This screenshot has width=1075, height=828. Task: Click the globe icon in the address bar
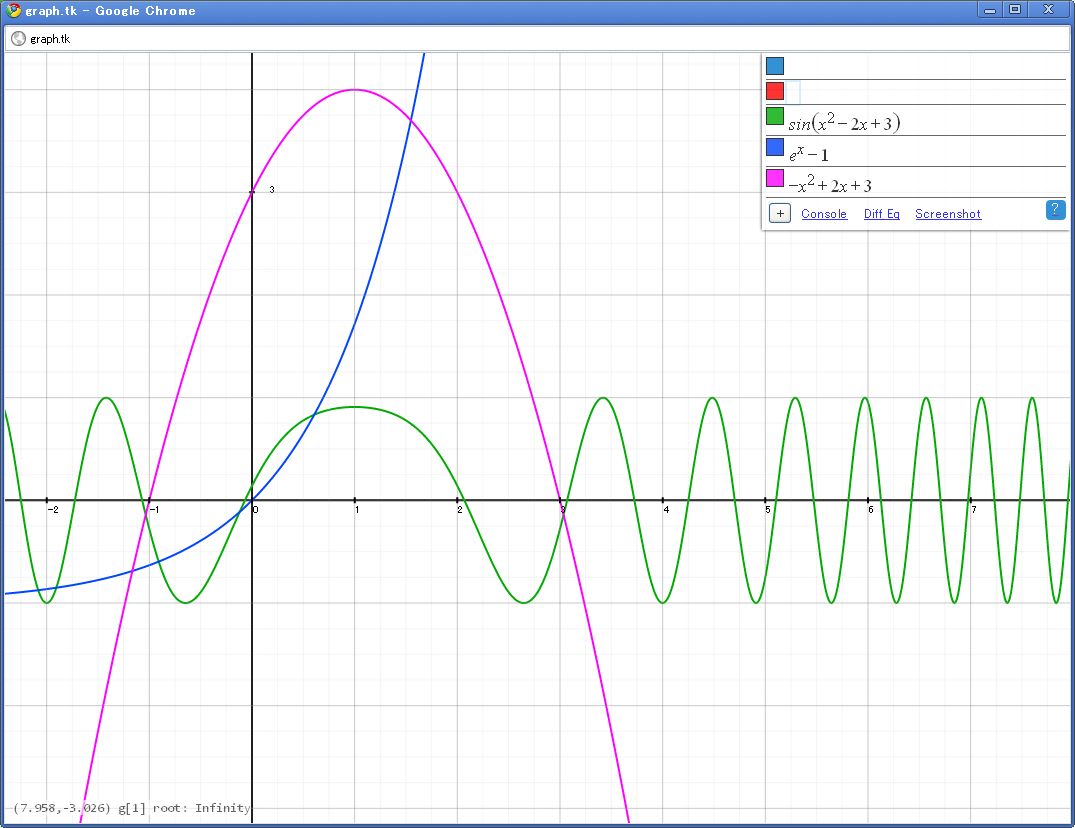(x=18, y=39)
